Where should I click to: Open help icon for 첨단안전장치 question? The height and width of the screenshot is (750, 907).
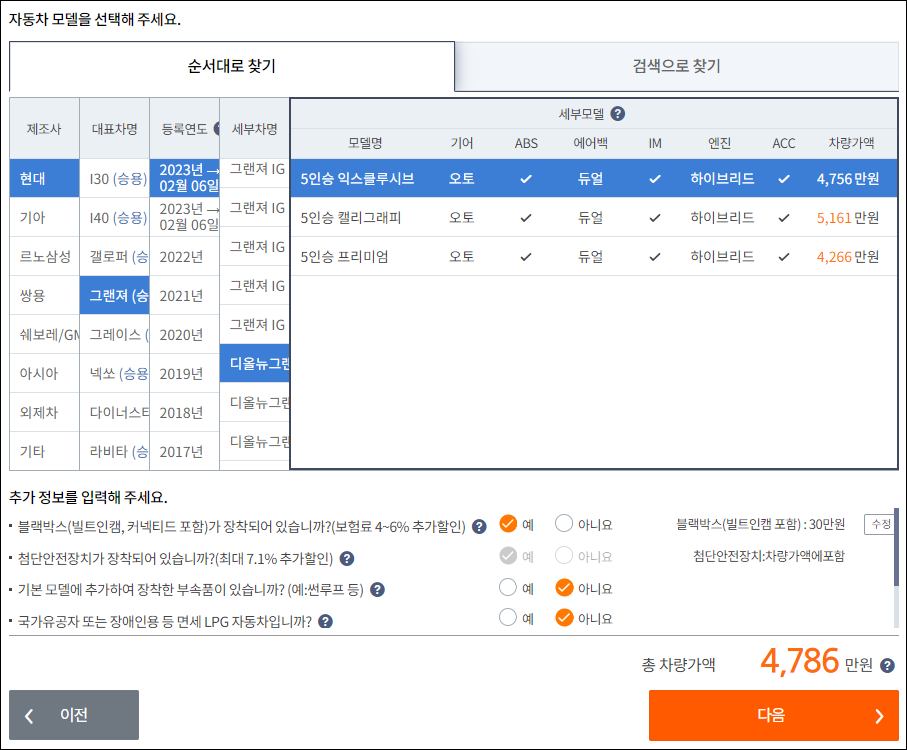pos(346,559)
